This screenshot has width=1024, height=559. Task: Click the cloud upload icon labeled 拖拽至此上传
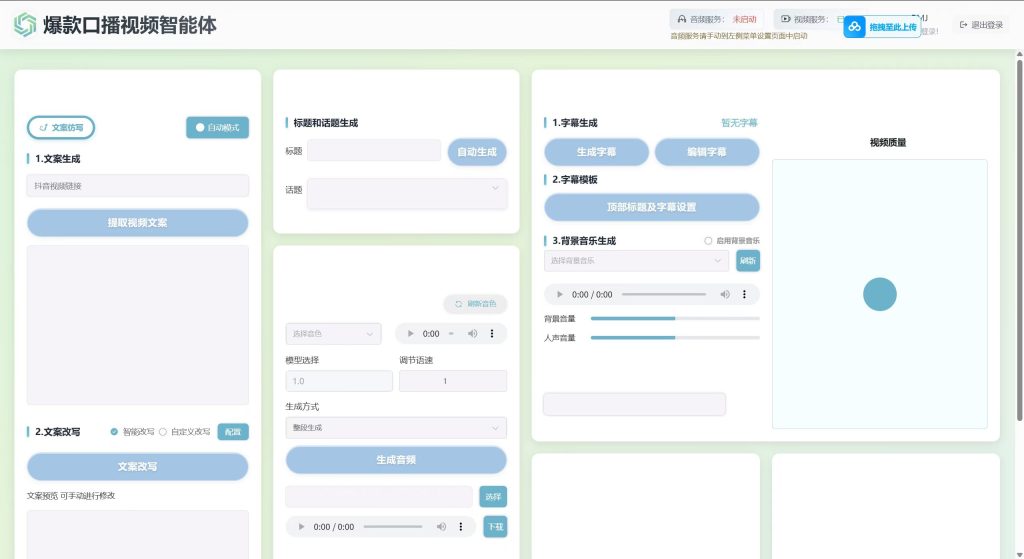[x=854, y=27]
